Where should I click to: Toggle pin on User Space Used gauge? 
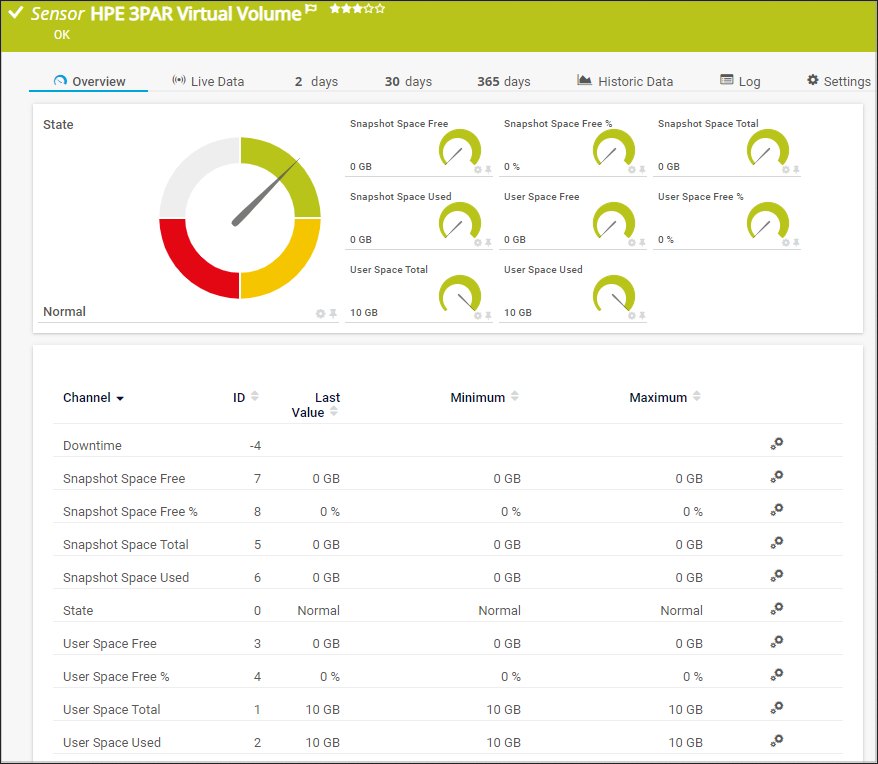[x=642, y=316]
